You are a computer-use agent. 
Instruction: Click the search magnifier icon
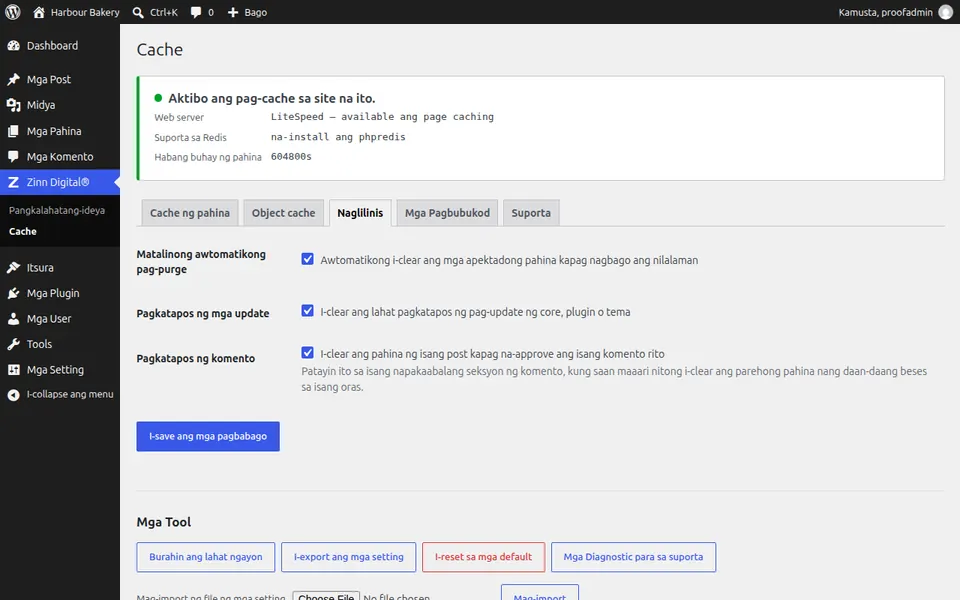pyautogui.click(x=138, y=12)
